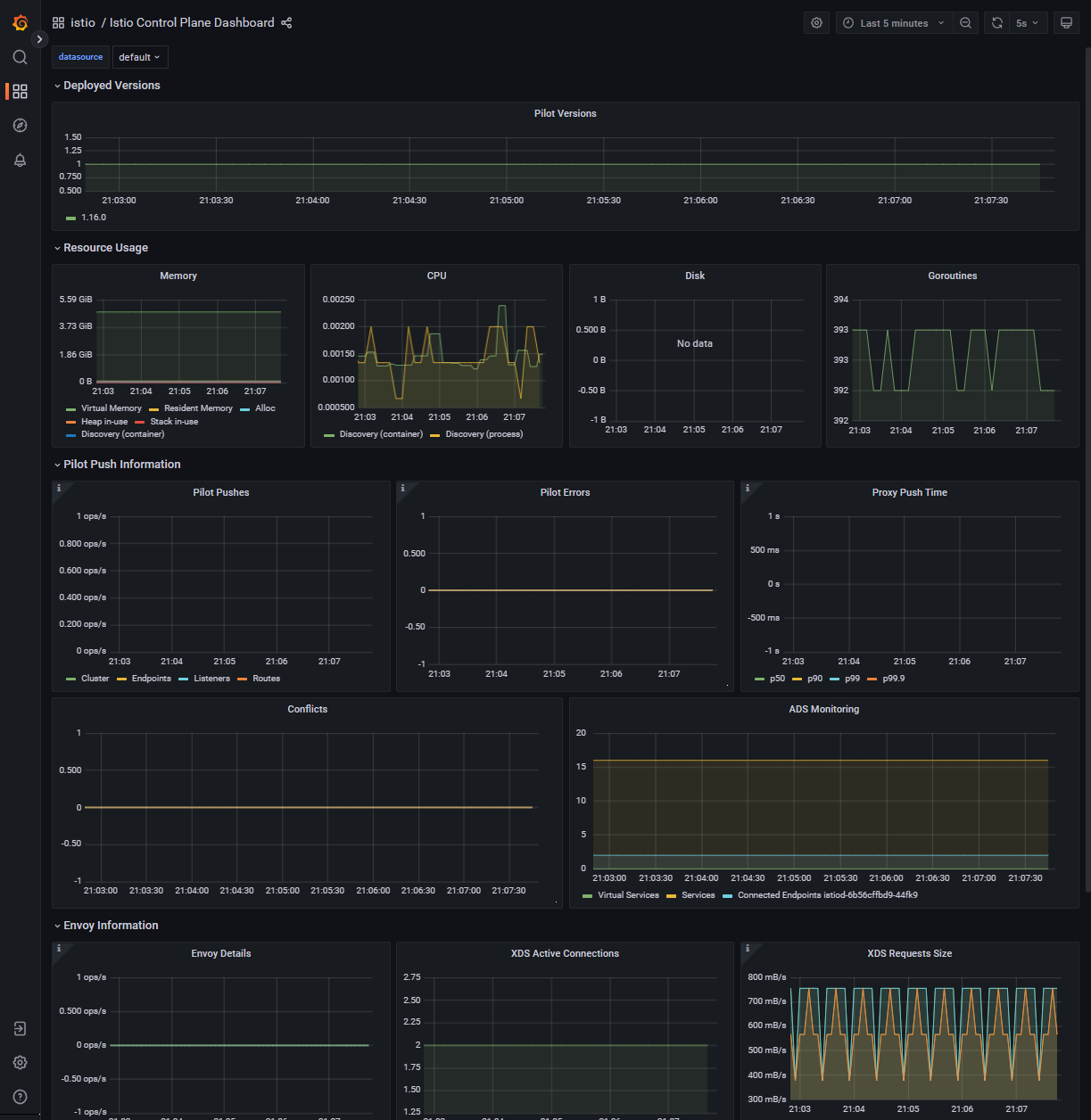Open the Configuration gear in the sidebar
This screenshot has height=1120, width=1091.
[20, 1063]
